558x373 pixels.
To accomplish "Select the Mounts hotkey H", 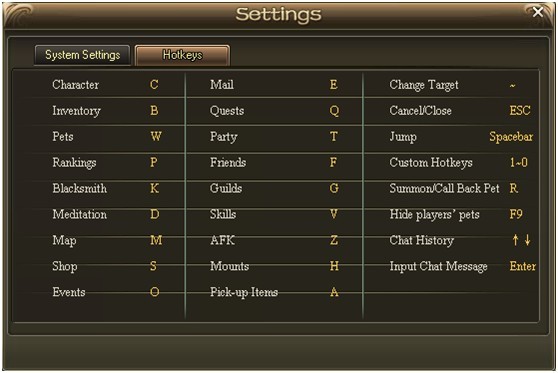I will 334,266.
